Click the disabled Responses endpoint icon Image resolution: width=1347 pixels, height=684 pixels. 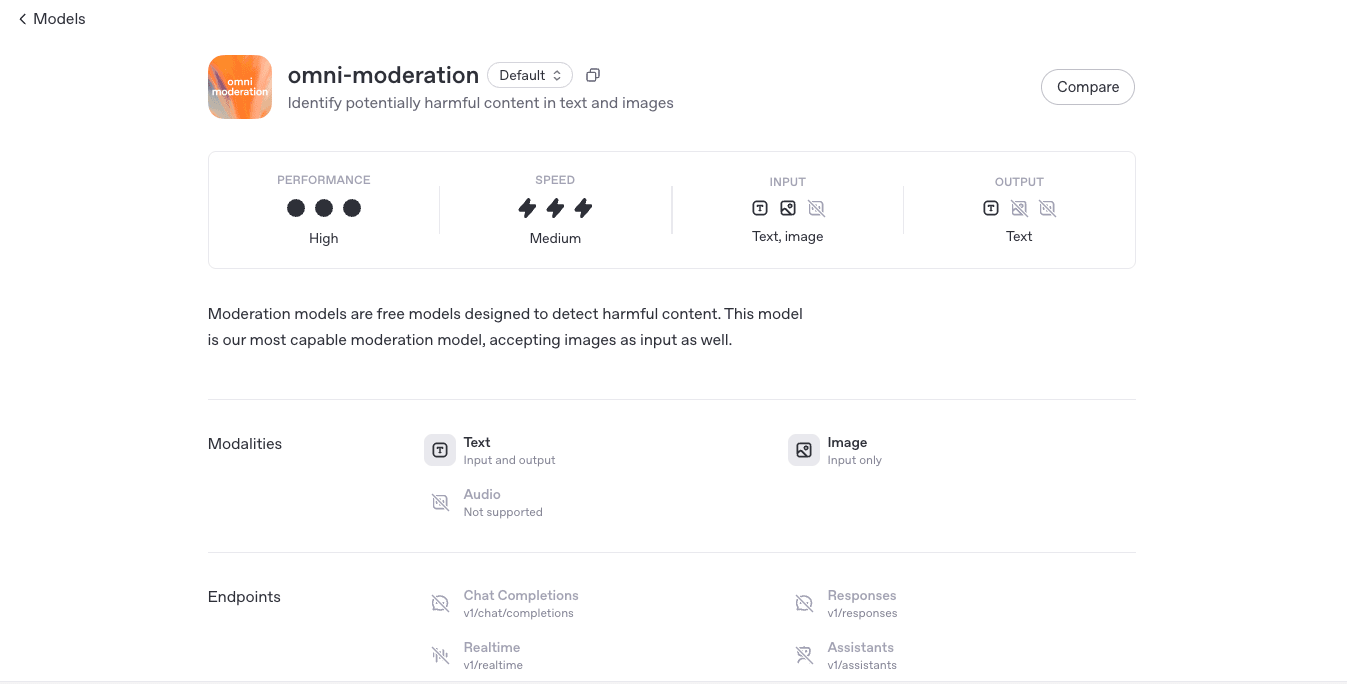point(804,602)
